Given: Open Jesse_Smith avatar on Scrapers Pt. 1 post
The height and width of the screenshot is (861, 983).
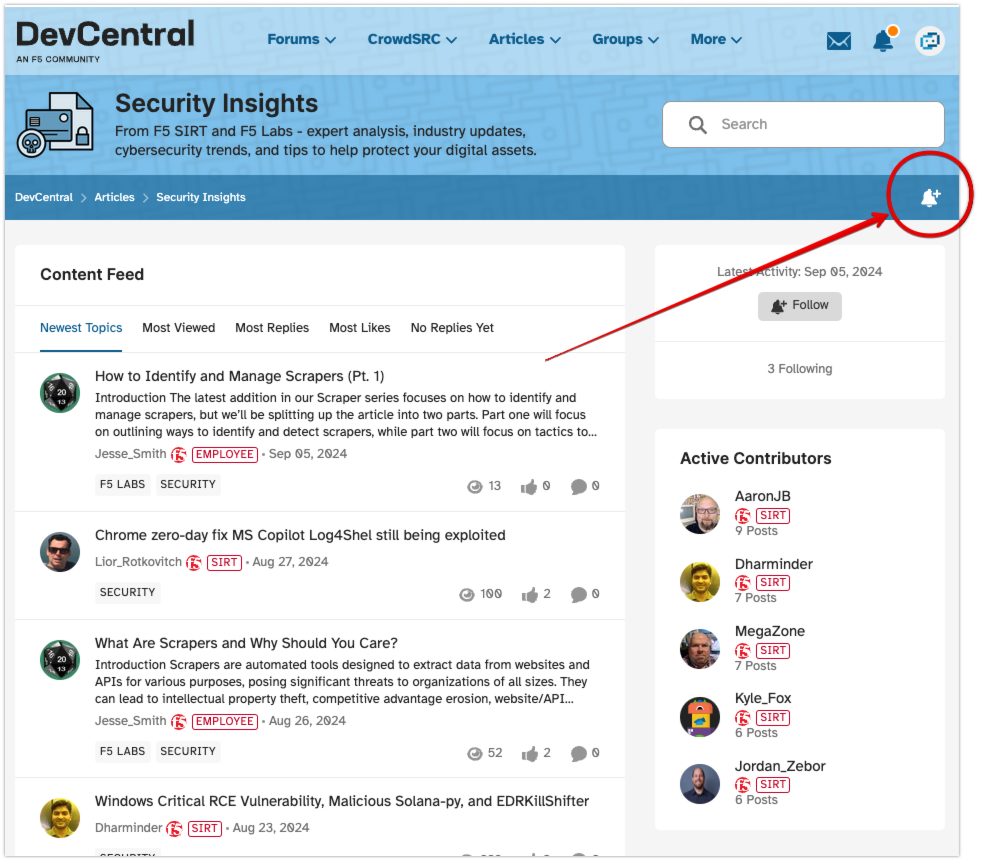Looking at the screenshot, I should point(60,393).
